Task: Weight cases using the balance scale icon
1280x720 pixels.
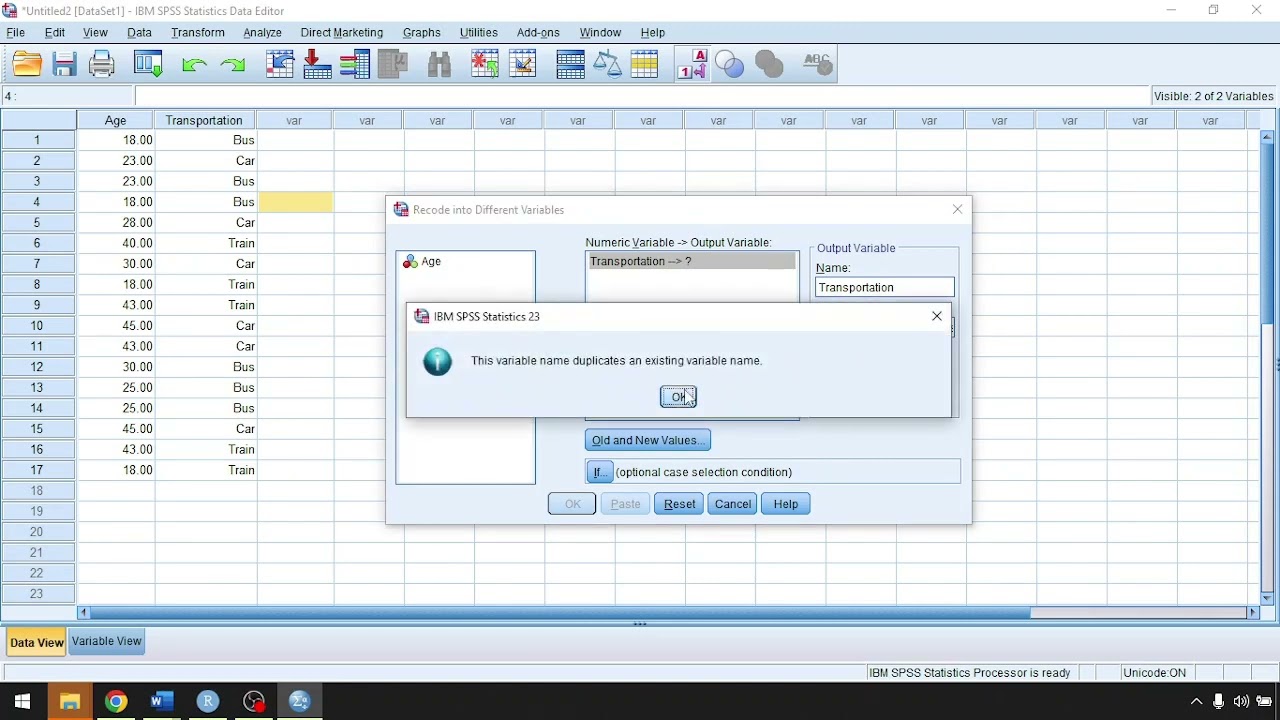Action: click(608, 65)
